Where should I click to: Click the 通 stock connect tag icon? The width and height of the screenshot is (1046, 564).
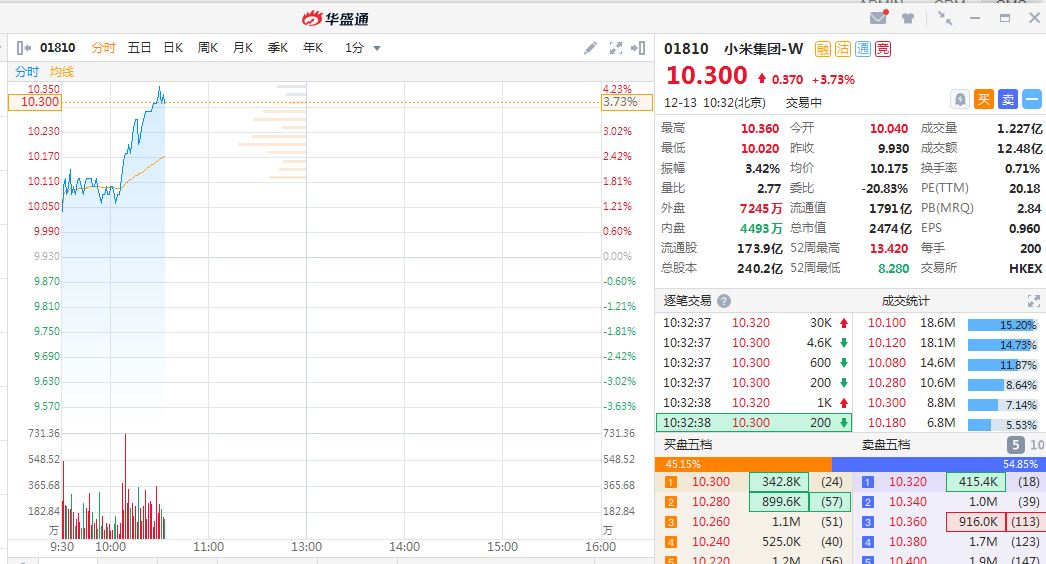tap(863, 49)
